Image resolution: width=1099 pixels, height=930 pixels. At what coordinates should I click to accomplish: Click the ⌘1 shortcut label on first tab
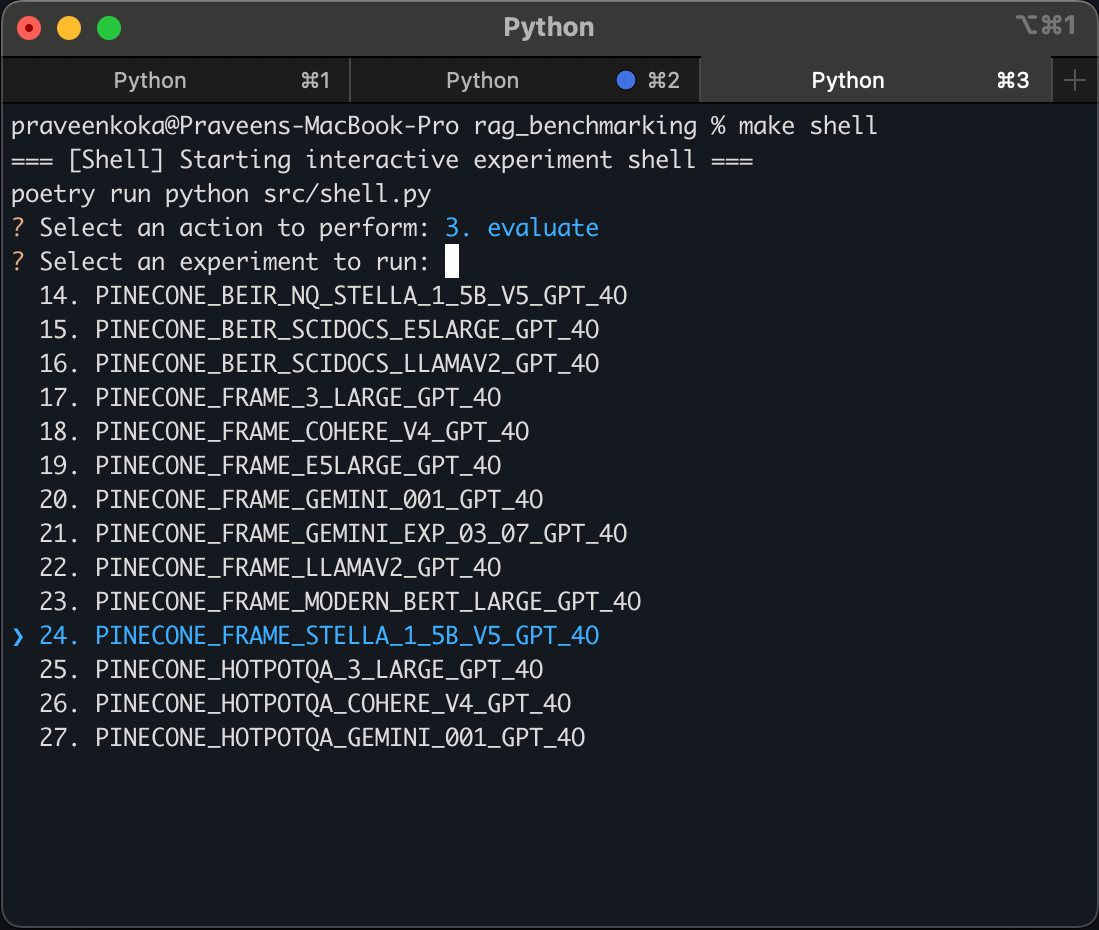click(x=315, y=81)
